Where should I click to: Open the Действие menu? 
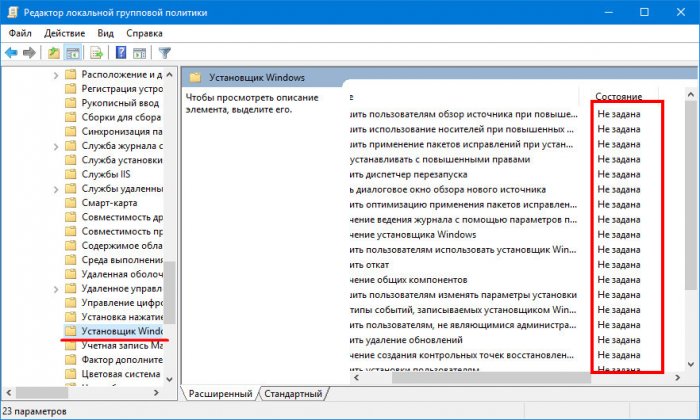coord(64,33)
